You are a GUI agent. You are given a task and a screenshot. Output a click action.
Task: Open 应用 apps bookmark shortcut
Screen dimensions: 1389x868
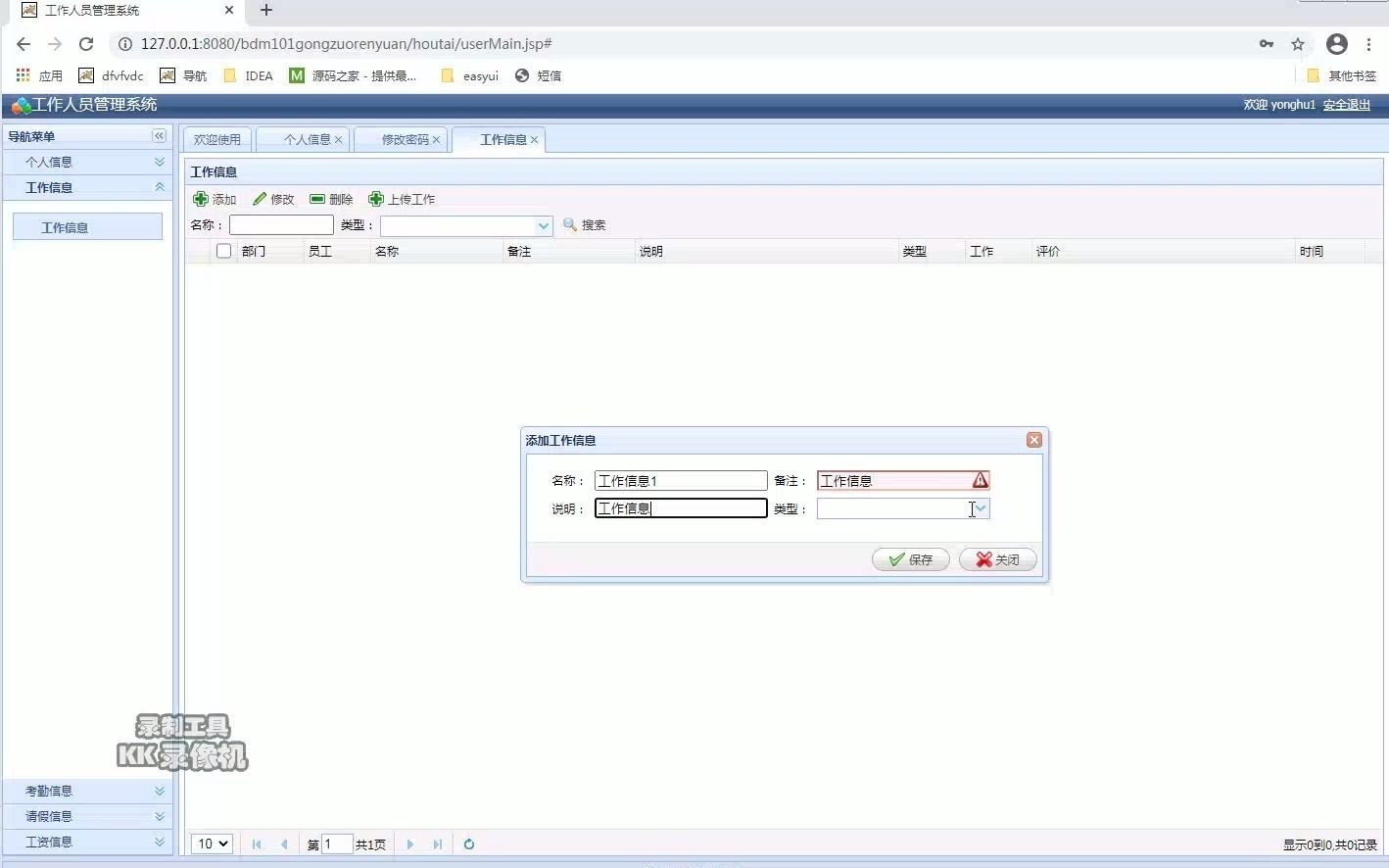[39, 75]
